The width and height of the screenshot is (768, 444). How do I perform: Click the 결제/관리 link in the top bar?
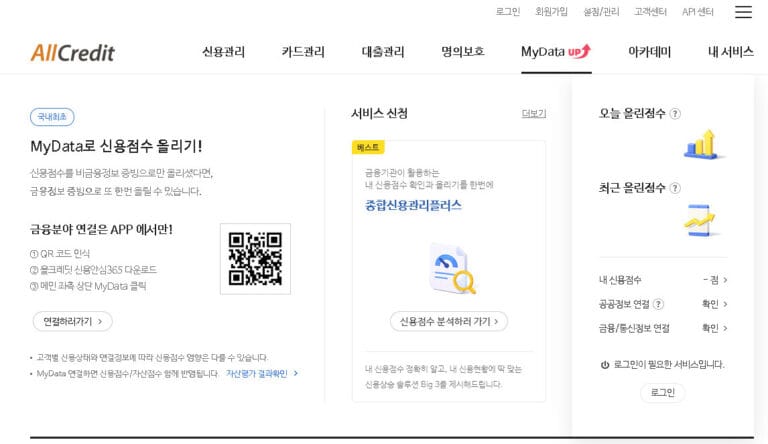[601, 12]
